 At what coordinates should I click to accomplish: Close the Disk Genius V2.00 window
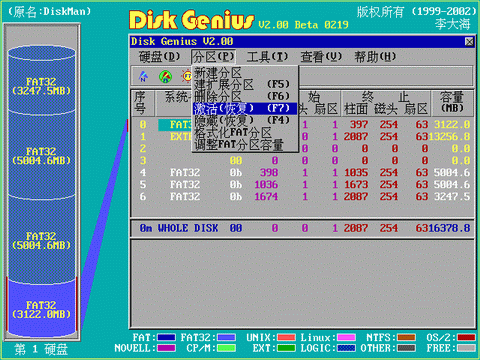point(469,42)
